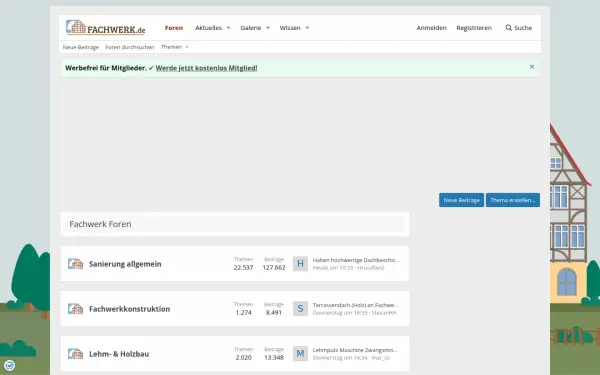Select Foren durchsuchen in the sub-navigation
The height and width of the screenshot is (375, 600).
130,47
